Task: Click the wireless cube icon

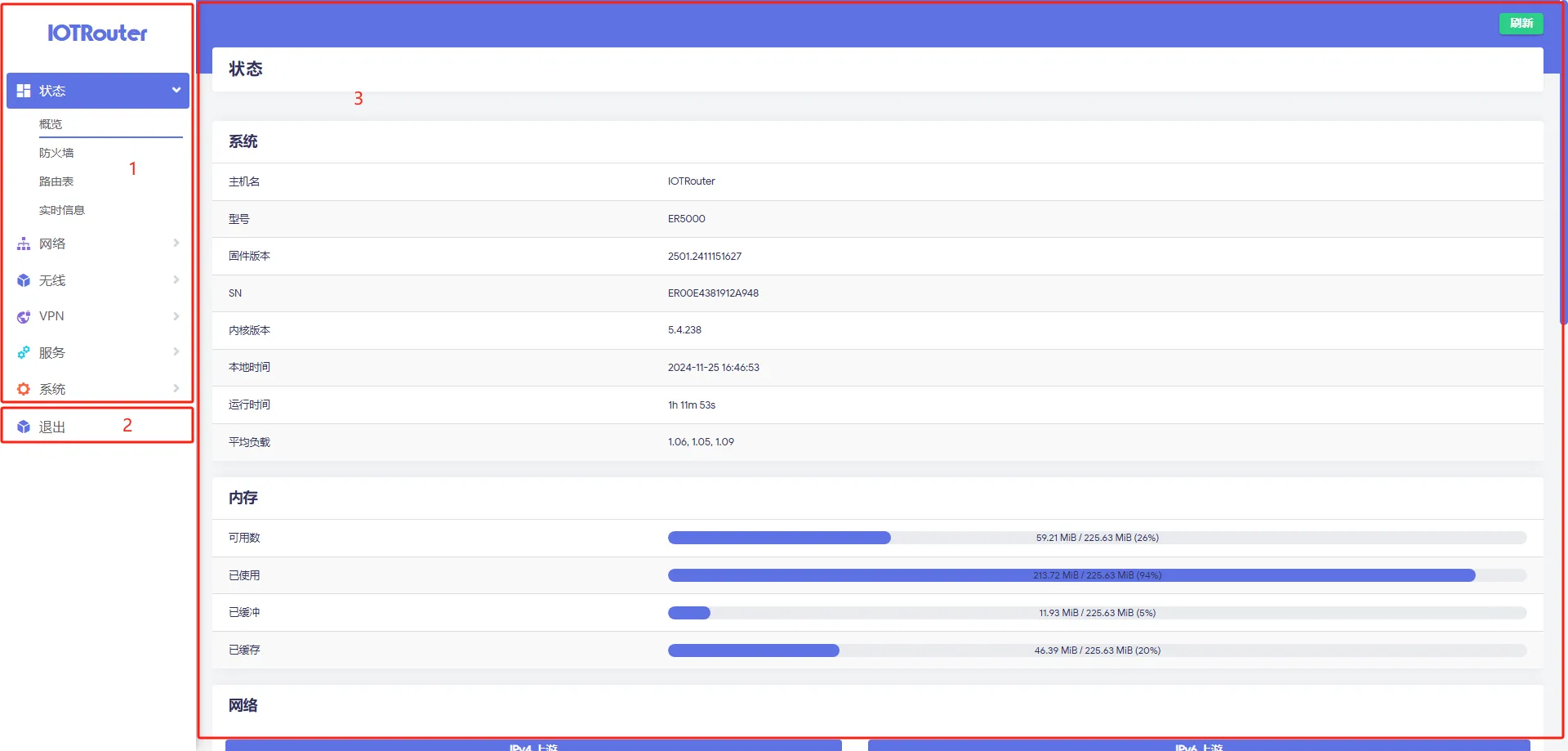Action: [x=24, y=280]
